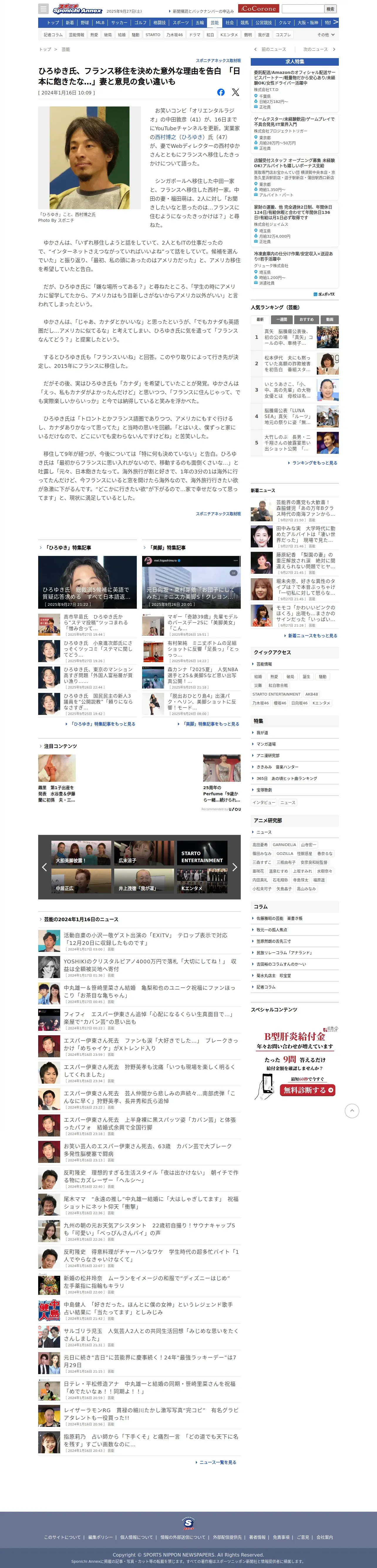The image size is (377, 1568).
Task: Expand the main nav right arrow
Action: 336,23
